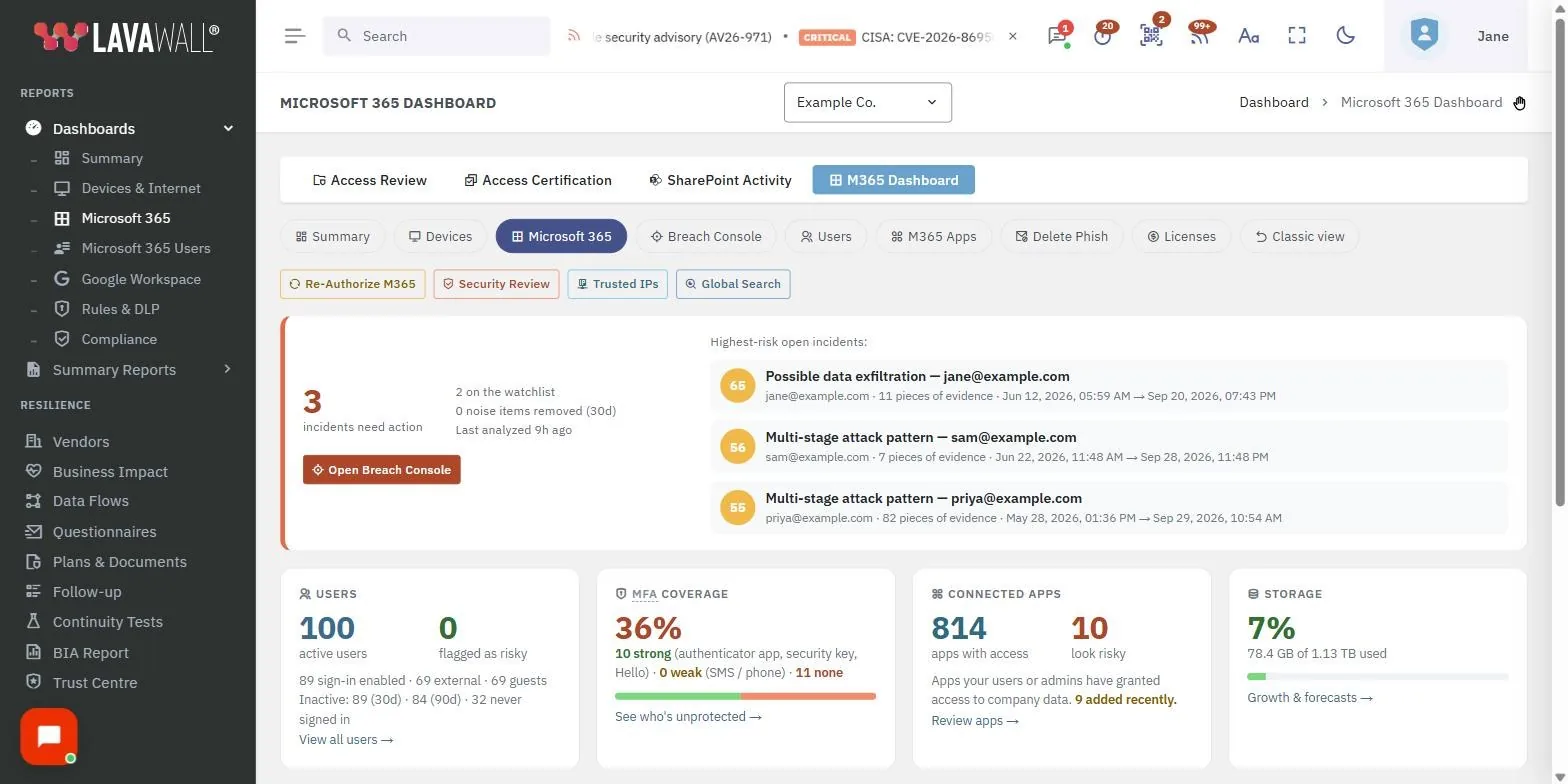This screenshot has height=784, width=1568.
Task: Click the hamburger menu icon
Action: pos(294,36)
